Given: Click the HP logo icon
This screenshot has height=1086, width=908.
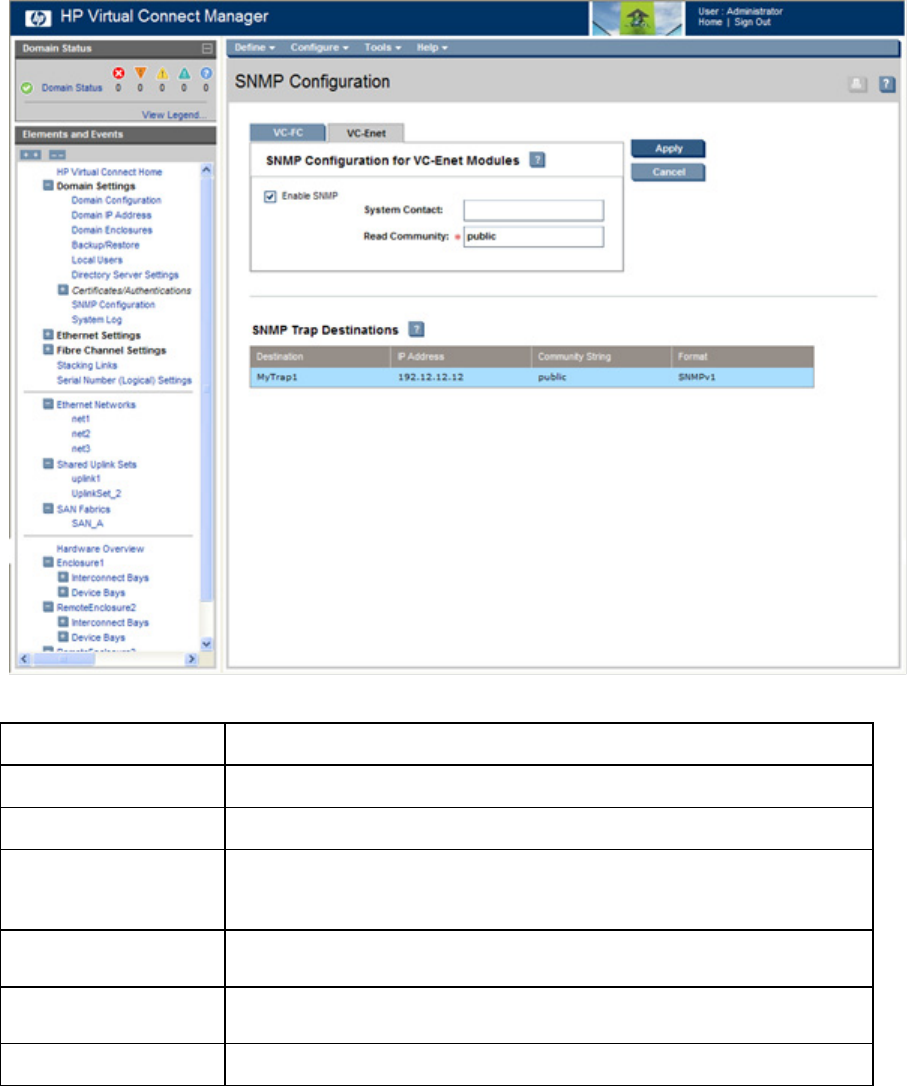Looking at the screenshot, I should [38, 18].
